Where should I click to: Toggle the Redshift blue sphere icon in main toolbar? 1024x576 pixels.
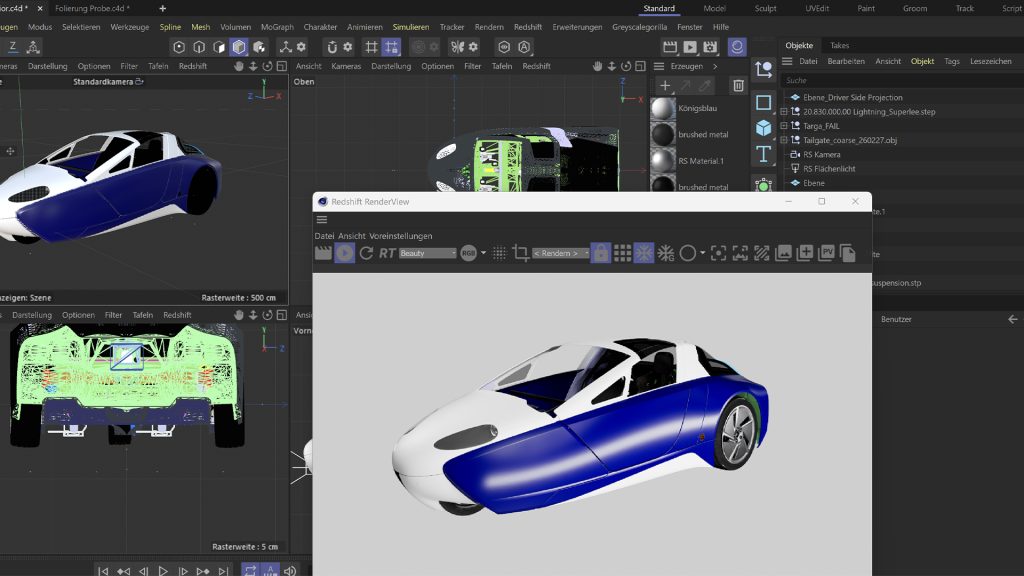click(737, 47)
